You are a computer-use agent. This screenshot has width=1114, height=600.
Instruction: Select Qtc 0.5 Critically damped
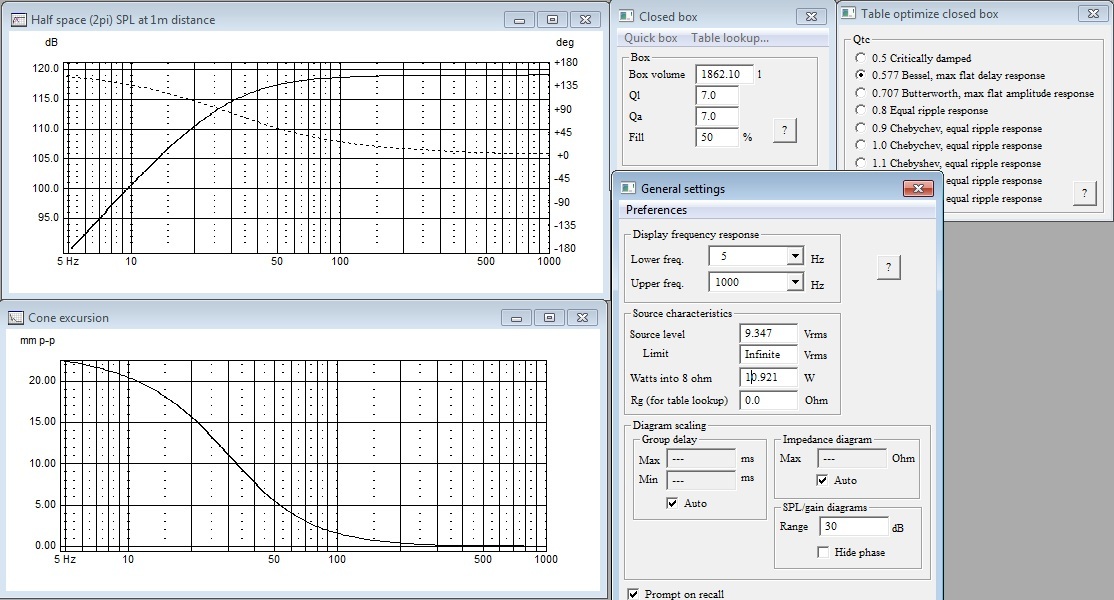(860, 58)
